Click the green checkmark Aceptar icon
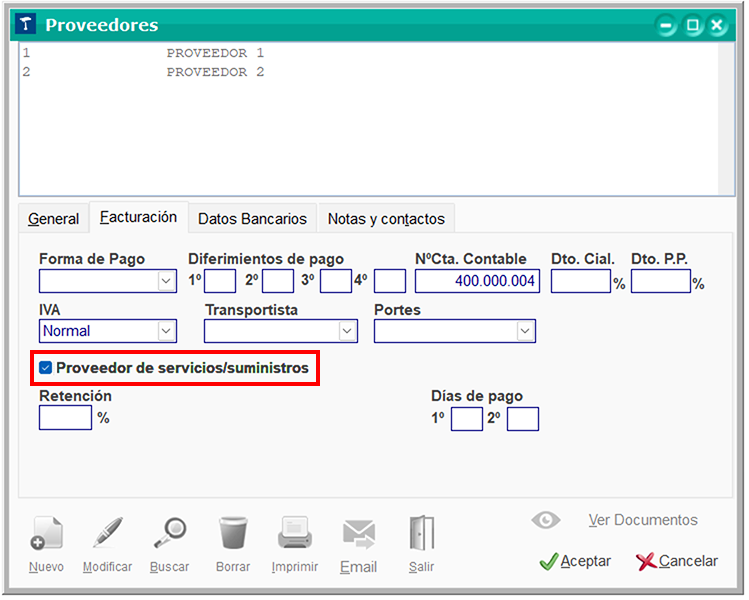Viewport: 749px width, 600px height. [x=548, y=561]
